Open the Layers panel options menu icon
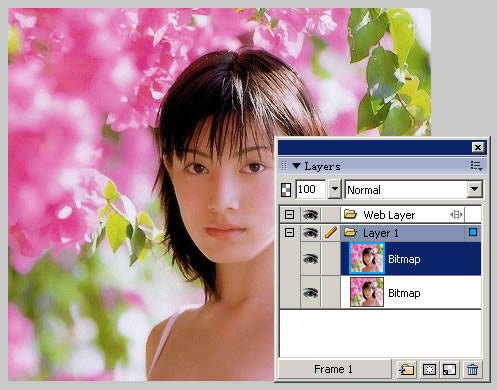Screen dimensions: 497x390 point(476,166)
